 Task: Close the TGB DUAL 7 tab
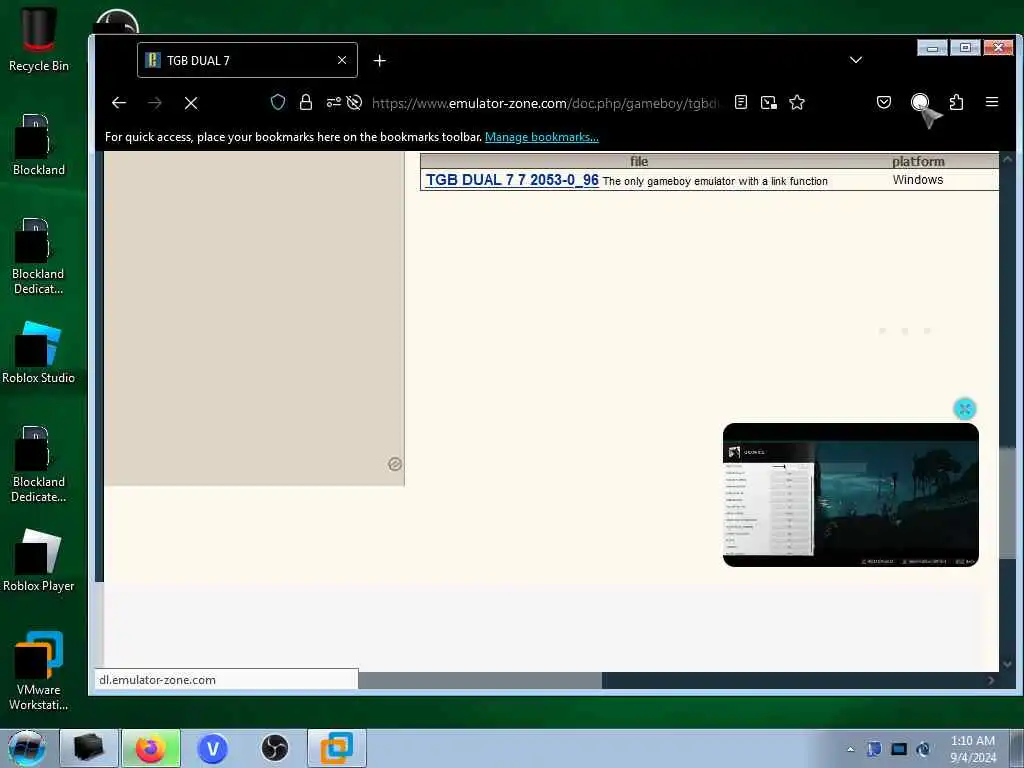point(342,60)
